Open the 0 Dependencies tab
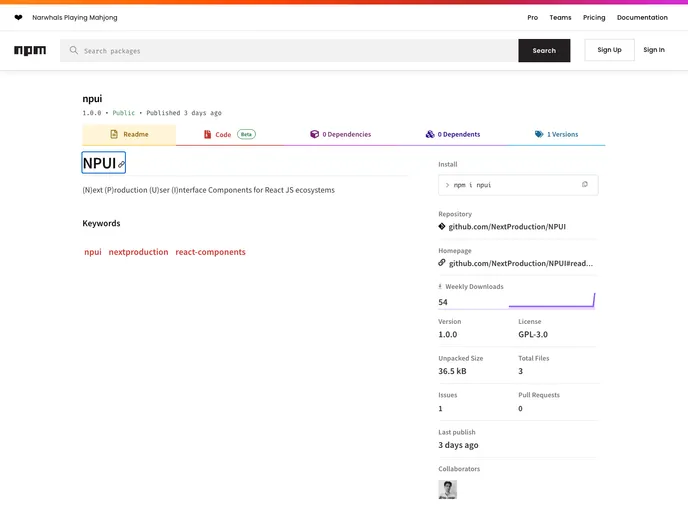Screen dimensions: 688x512 click(340, 134)
